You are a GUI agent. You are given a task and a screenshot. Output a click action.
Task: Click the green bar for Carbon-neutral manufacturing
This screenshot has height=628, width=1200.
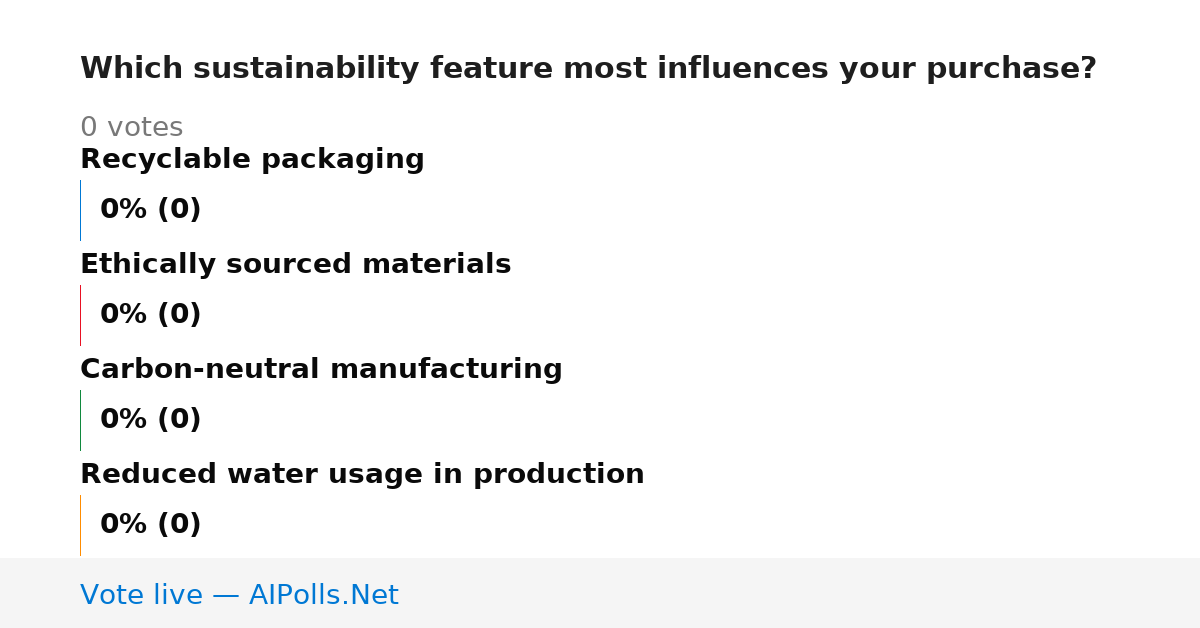click(80, 420)
